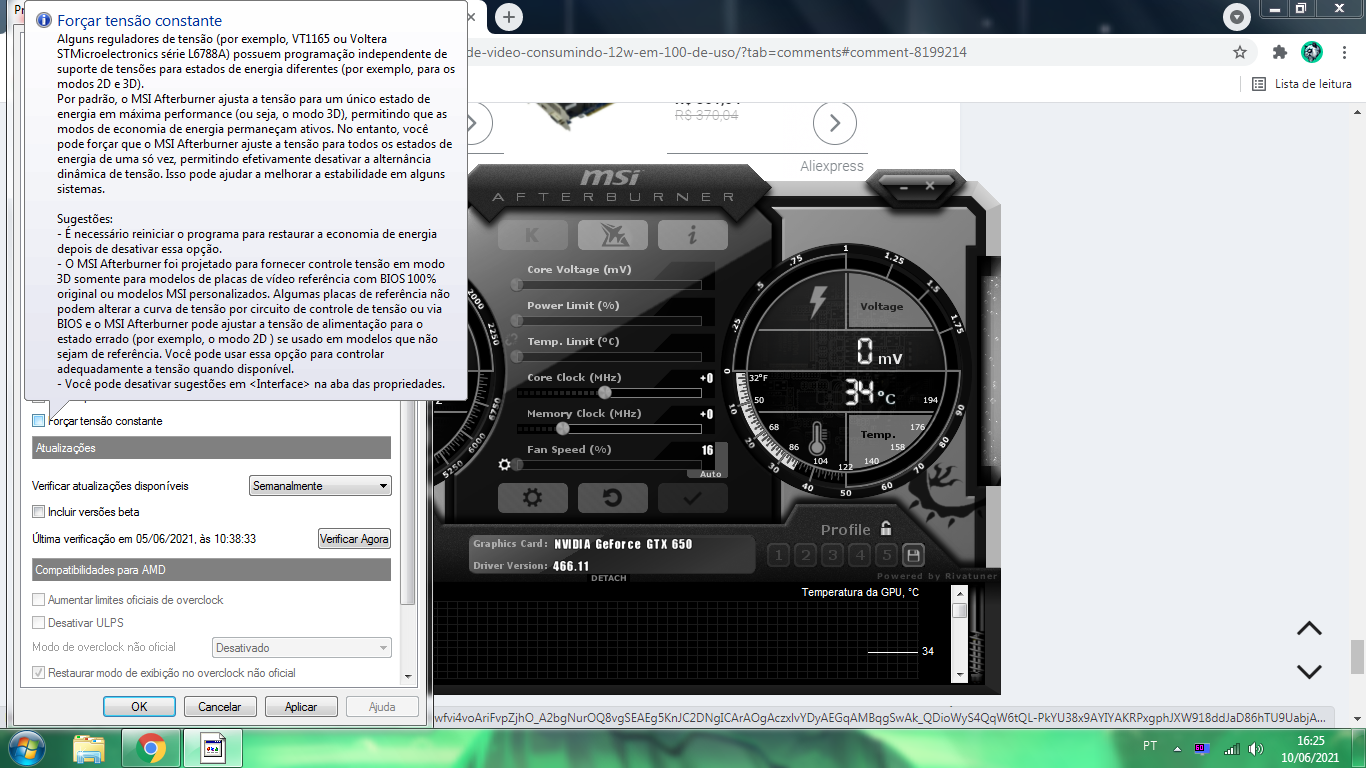The width and height of the screenshot is (1366, 768).
Task: Click the right carousel arrow above Aliexpress
Action: coord(835,124)
